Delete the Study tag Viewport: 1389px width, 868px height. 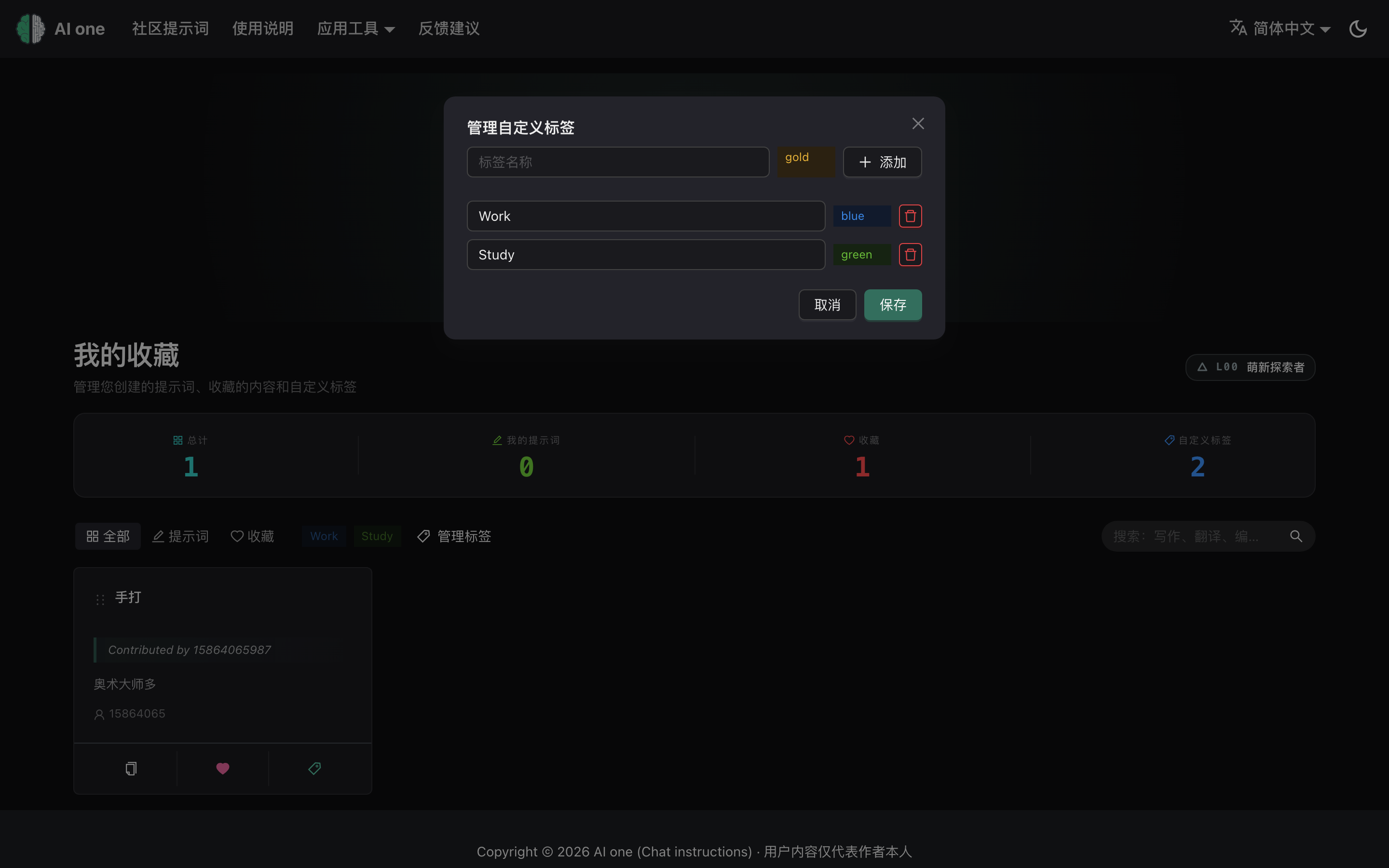(910, 254)
